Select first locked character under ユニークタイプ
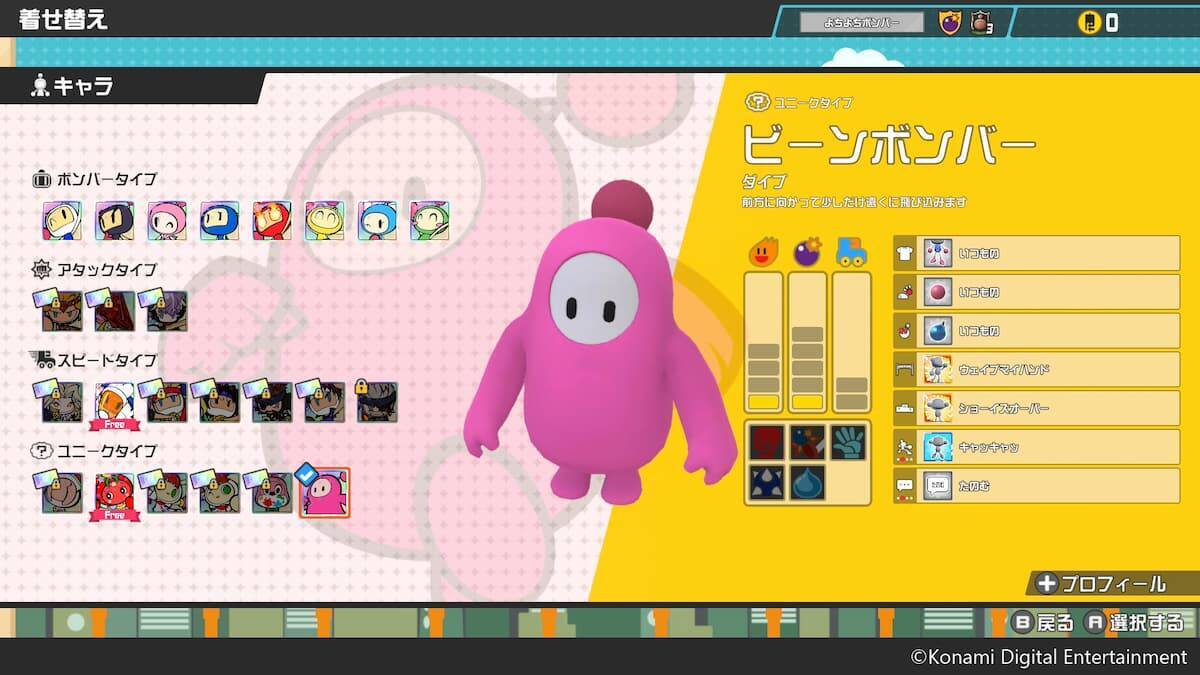 61,492
